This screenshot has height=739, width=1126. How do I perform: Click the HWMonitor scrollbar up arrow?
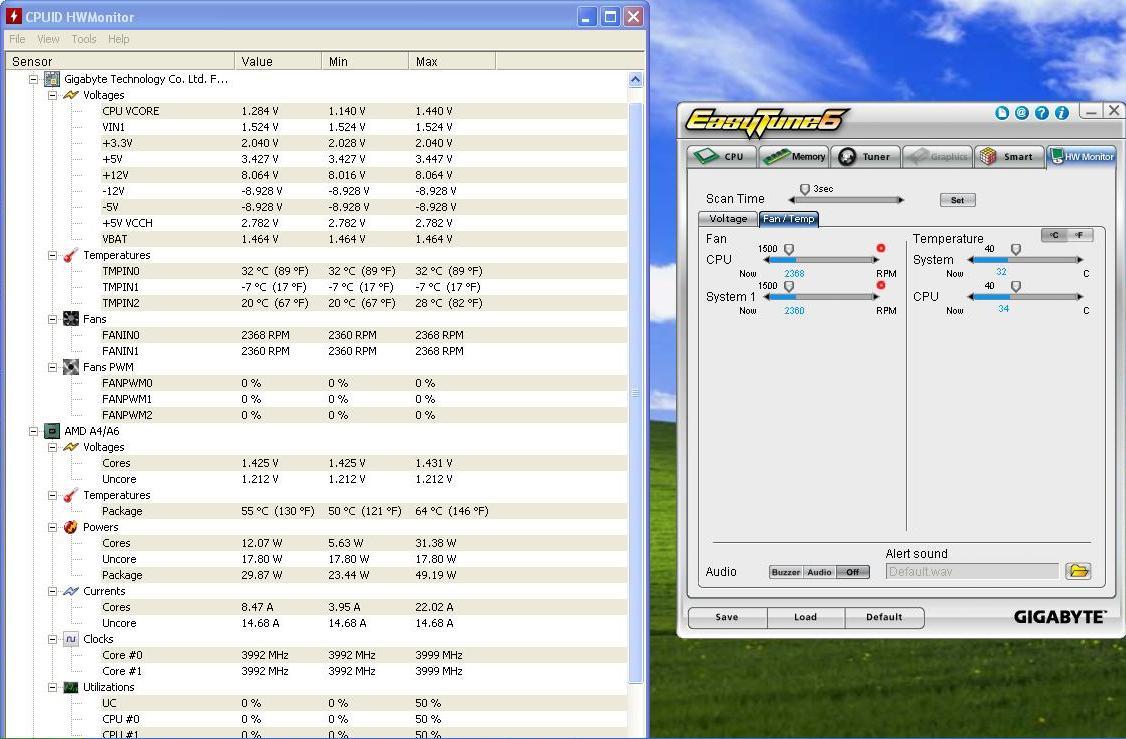[635, 80]
